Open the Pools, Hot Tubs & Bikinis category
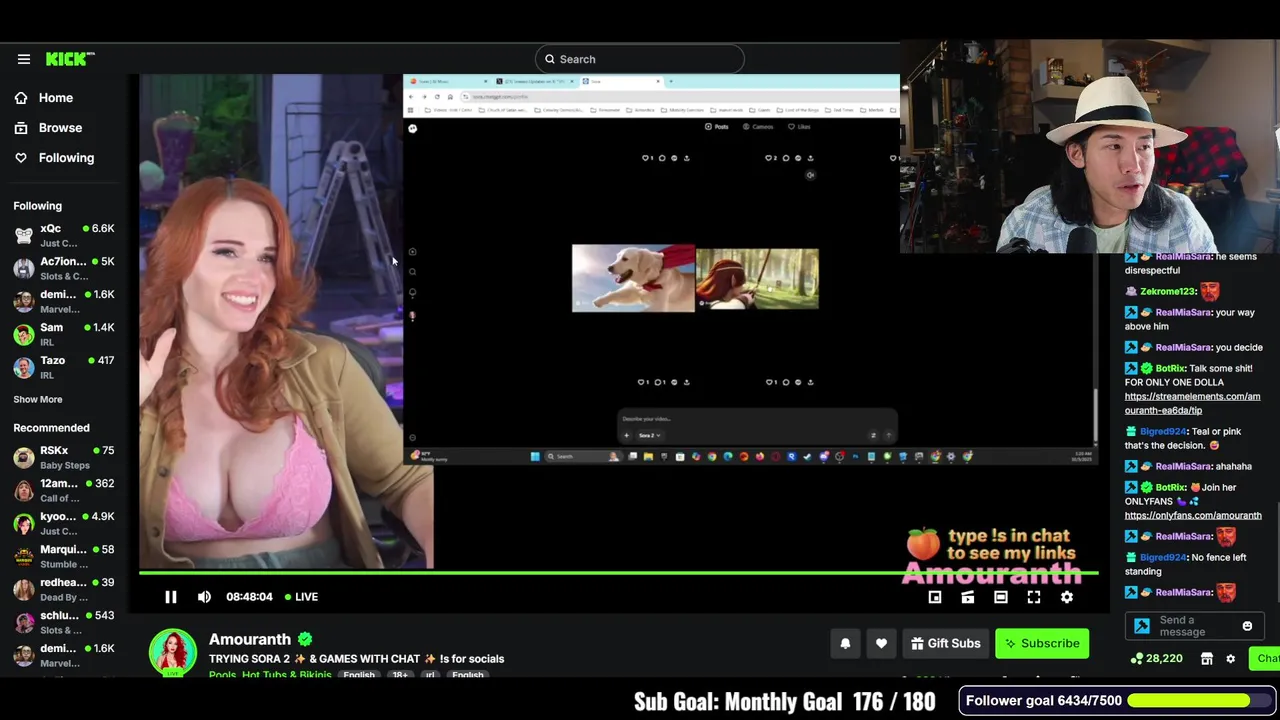Viewport: 1280px width, 720px height. click(270, 675)
